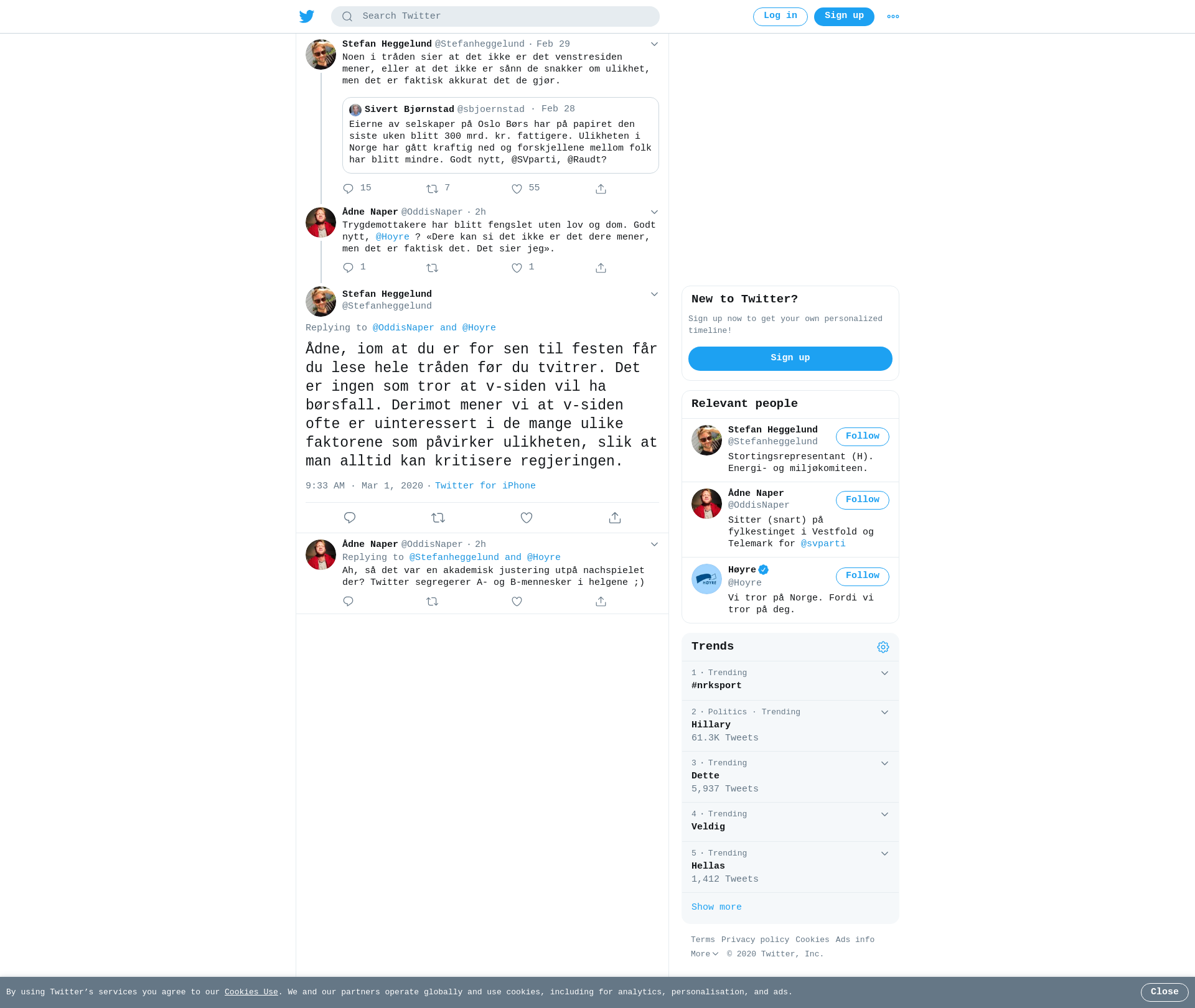Retweet the tweet with 7 retweets

coord(433,189)
